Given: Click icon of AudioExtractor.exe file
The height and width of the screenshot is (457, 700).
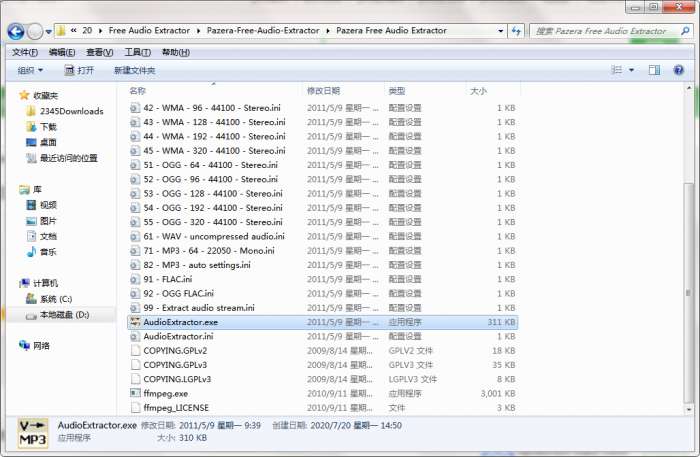Looking at the screenshot, I should pyautogui.click(x=135, y=322).
